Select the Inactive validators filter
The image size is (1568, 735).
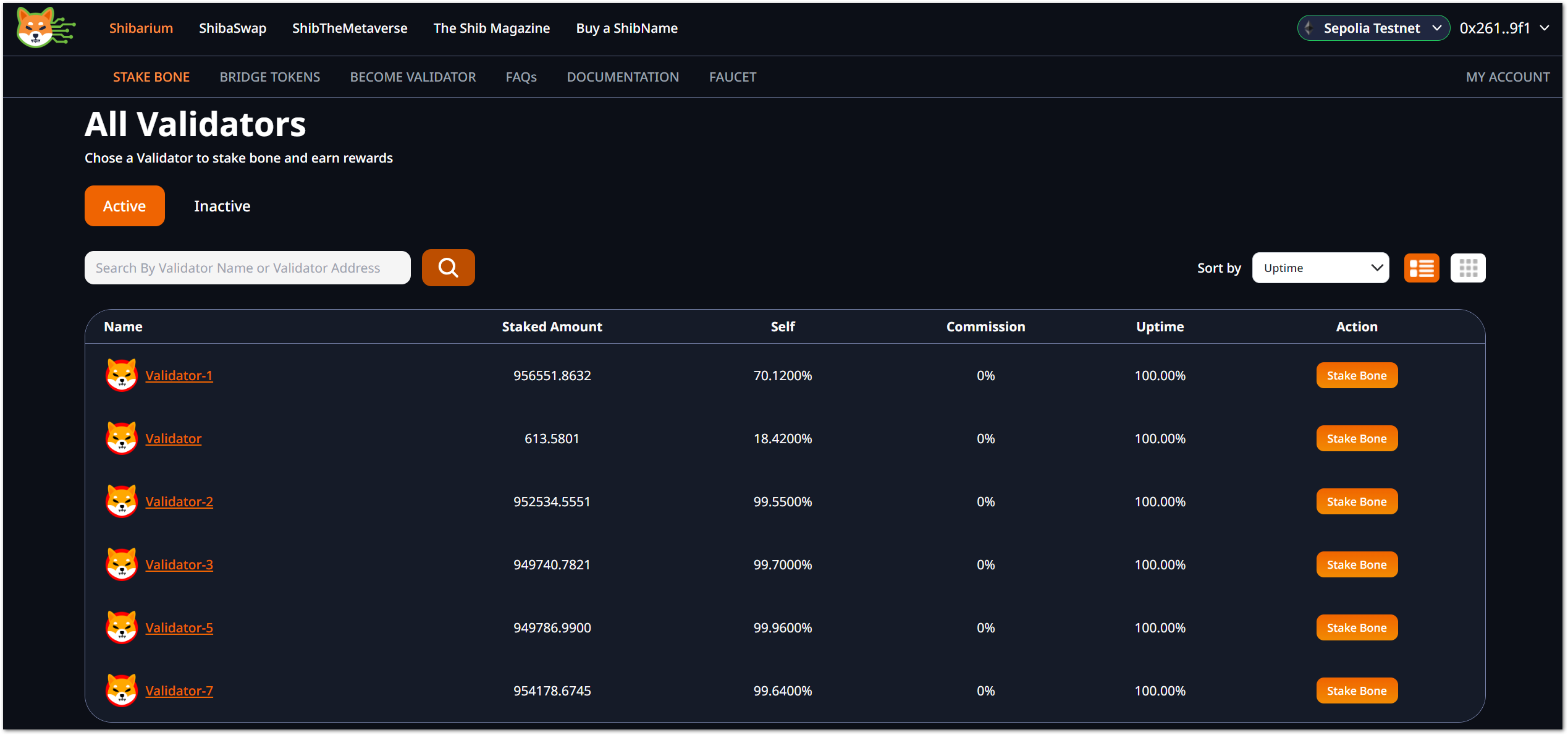(x=222, y=206)
